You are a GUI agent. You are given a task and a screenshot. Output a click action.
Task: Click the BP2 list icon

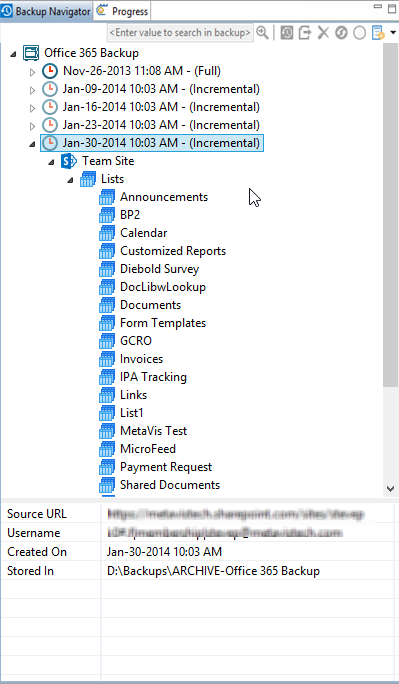[x=107, y=215]
